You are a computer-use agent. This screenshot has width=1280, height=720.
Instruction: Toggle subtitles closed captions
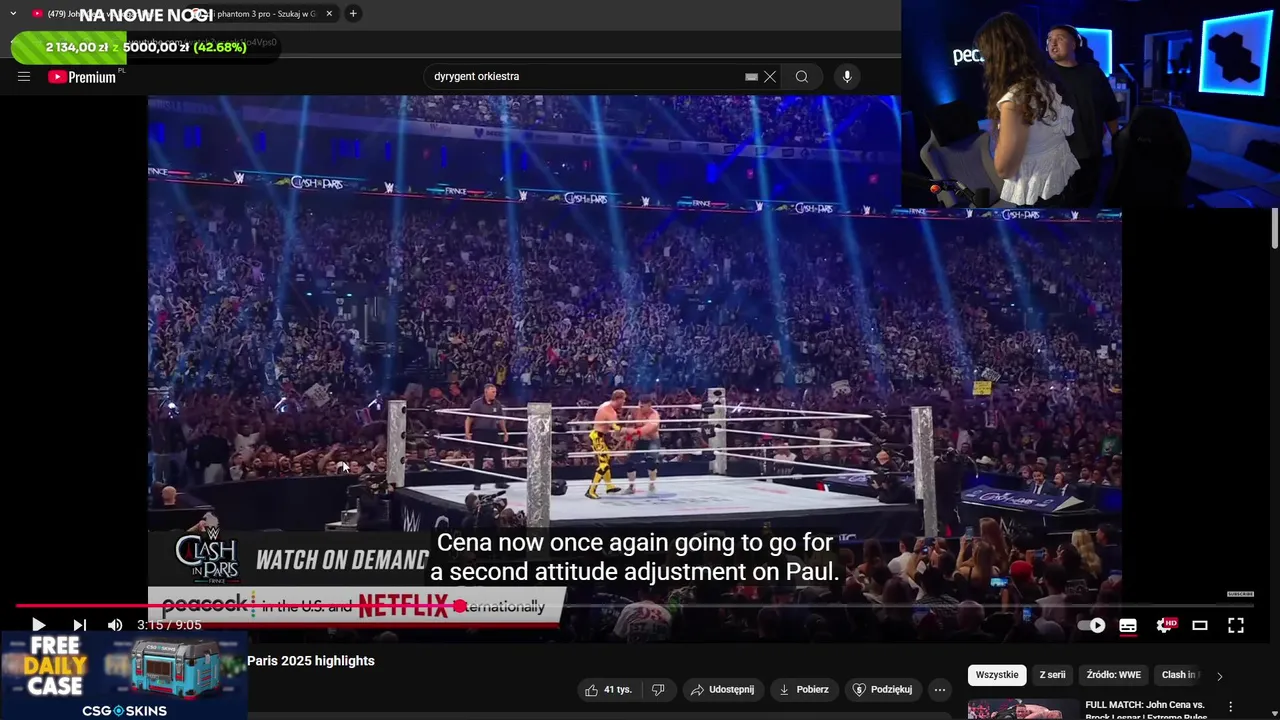[1128, 626]
